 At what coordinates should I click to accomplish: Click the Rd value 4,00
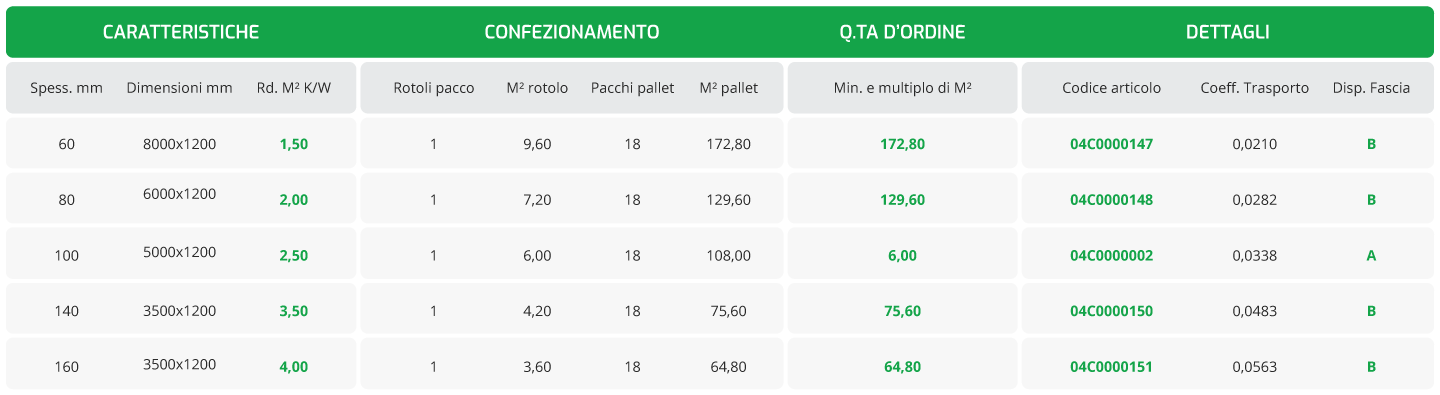coord(294,367)
